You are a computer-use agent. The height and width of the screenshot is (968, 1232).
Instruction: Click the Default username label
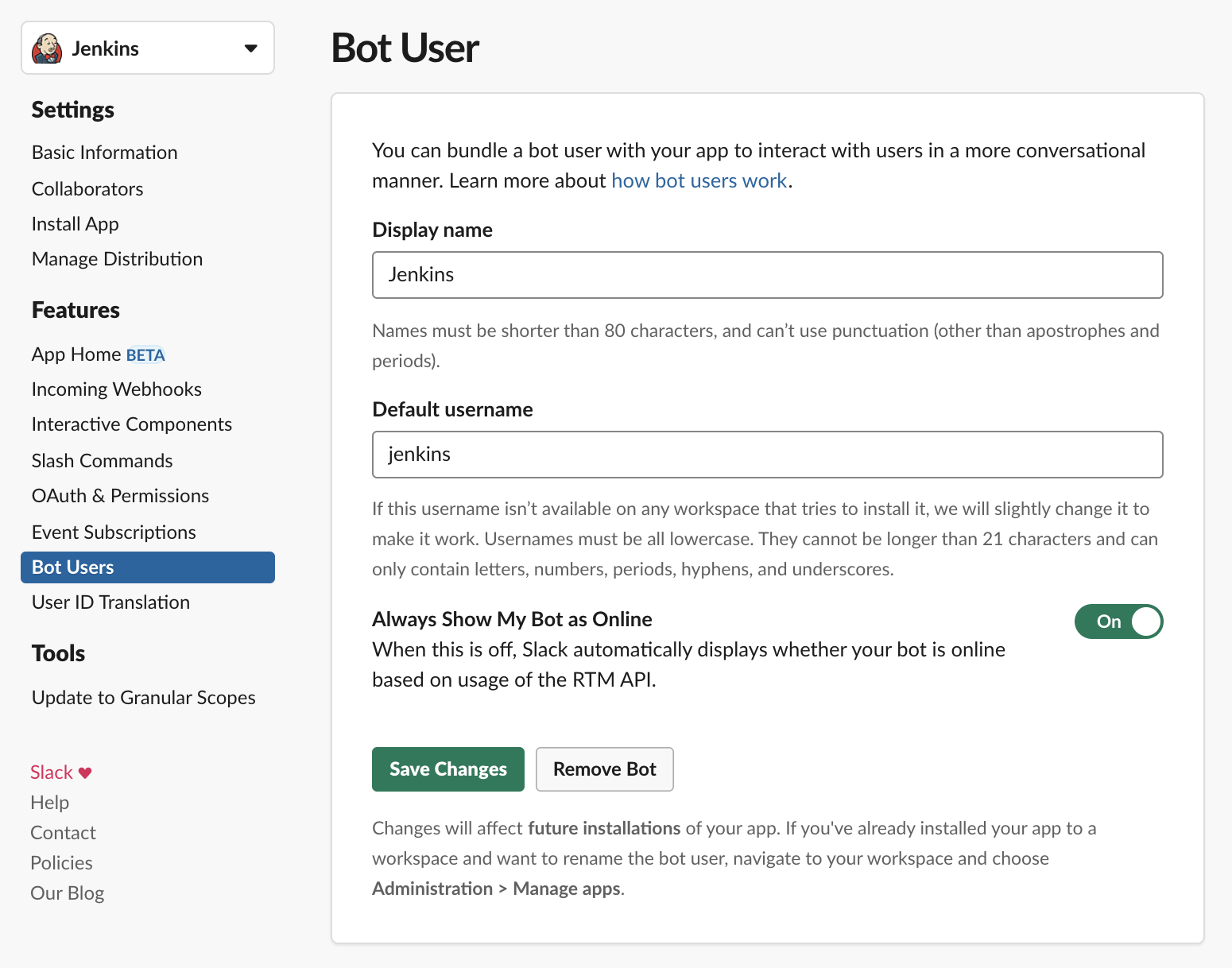[x=453, y=409]
